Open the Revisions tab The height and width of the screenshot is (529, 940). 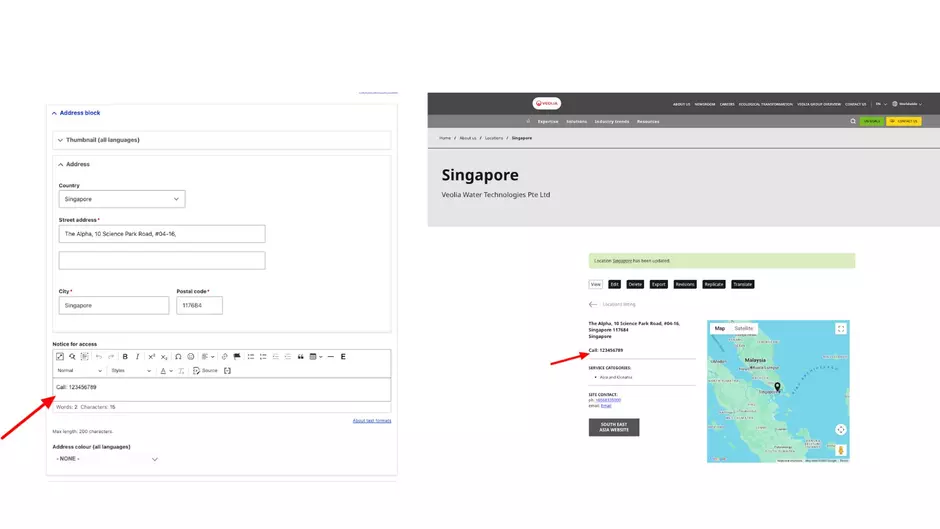(x=685, y=284)
